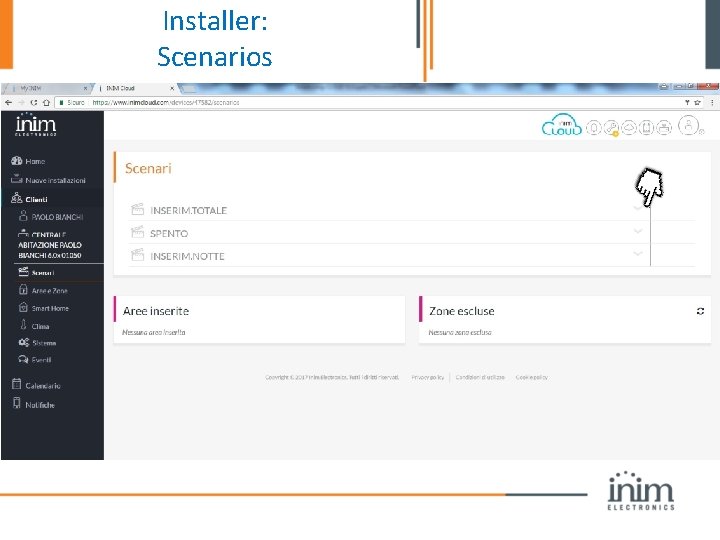Click the Sistema gears icon
The width and height of the screenshot is (720, 540).
(23, 342)
